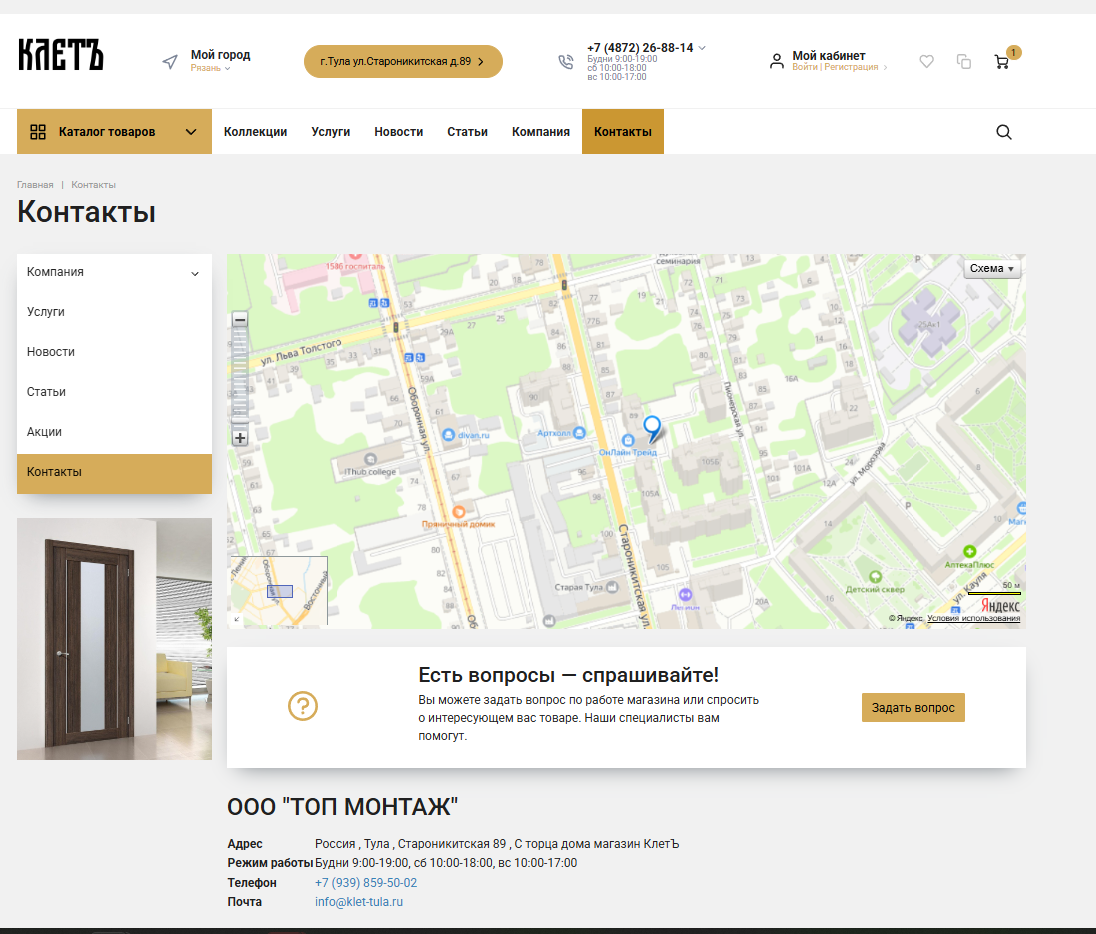
Task: Click the info@klet-tula.ru email link
Action: click(x=359, y=902)
